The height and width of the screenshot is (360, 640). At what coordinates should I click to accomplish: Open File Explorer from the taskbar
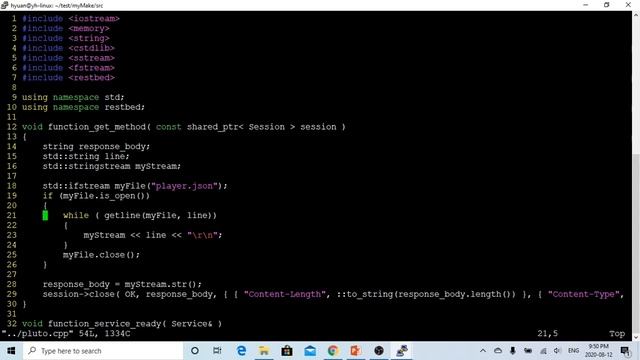point(264,351)
